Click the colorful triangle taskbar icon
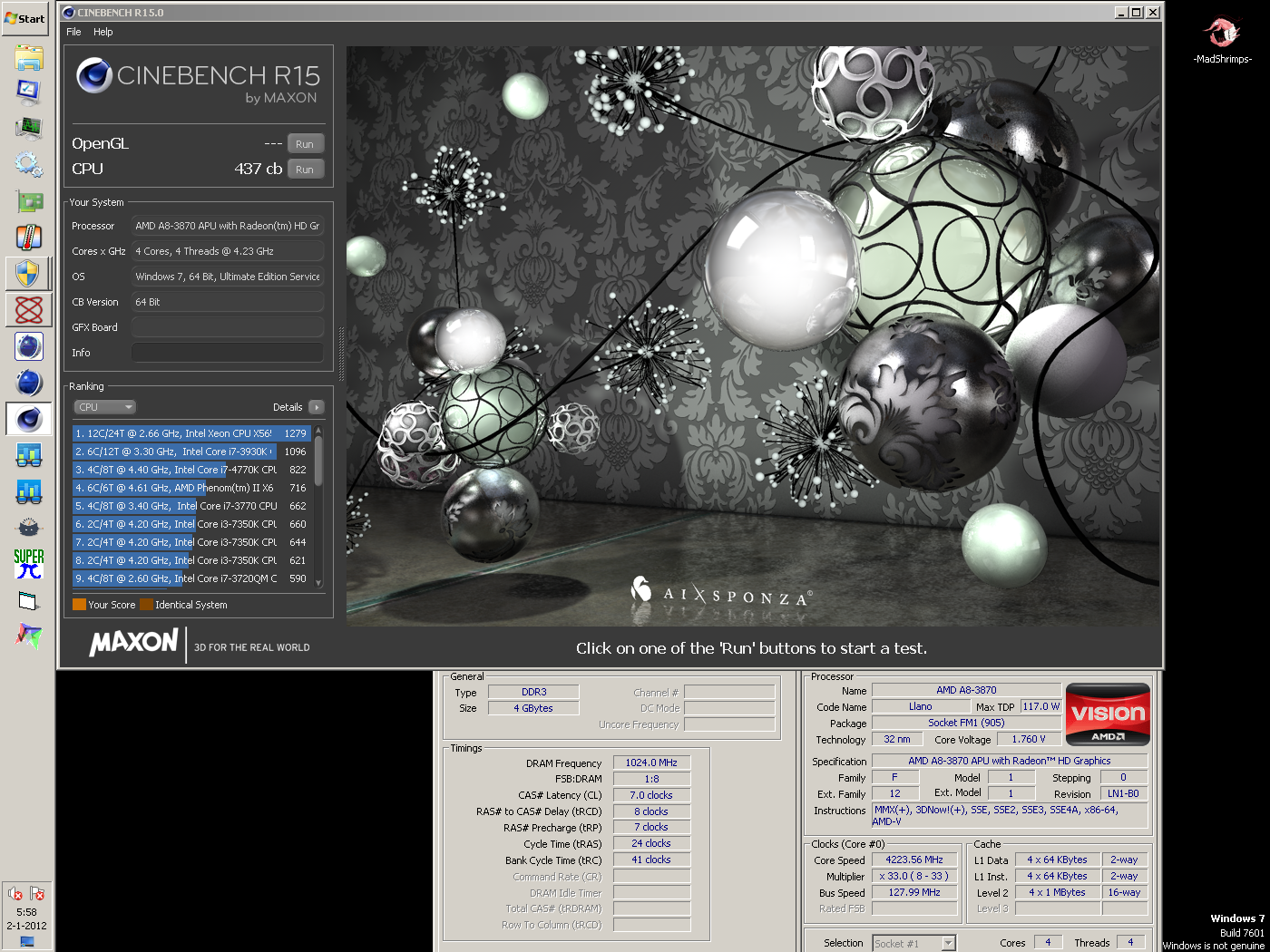The width and height of the screenshot is (1270, 952). [x=28, y=636]
